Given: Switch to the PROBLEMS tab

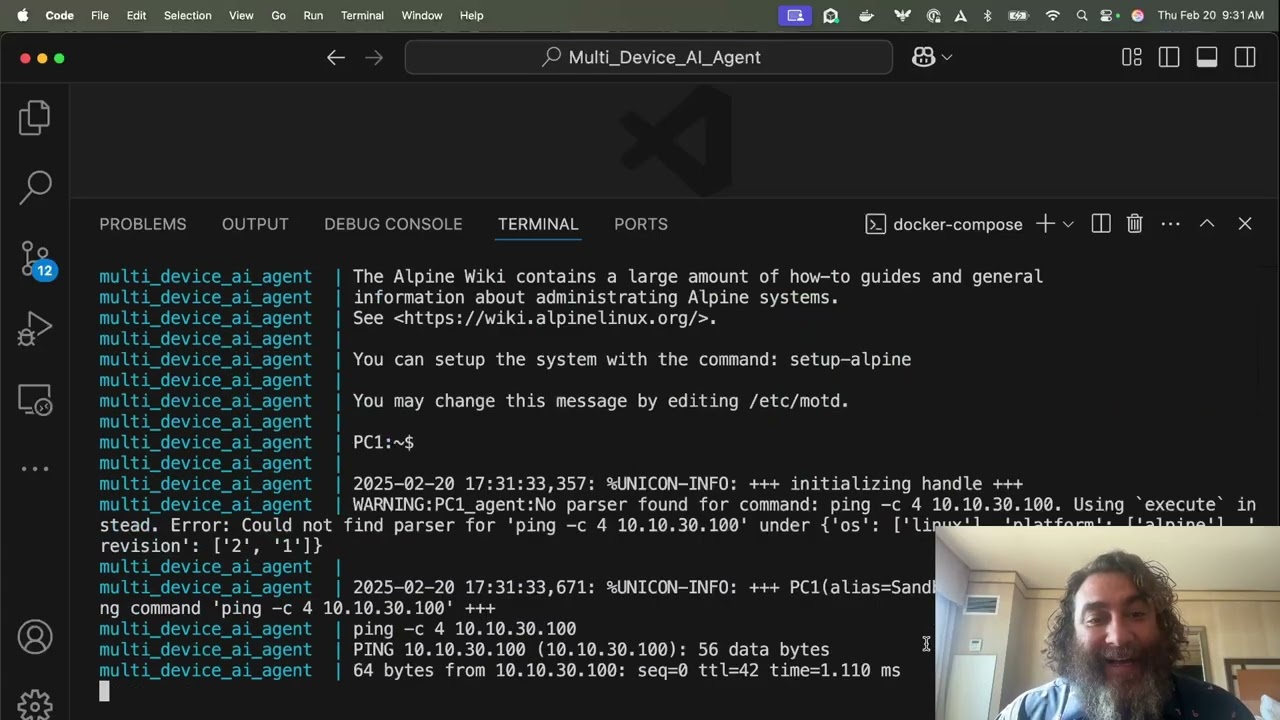Looking at the screenshot, I should 143,224.
